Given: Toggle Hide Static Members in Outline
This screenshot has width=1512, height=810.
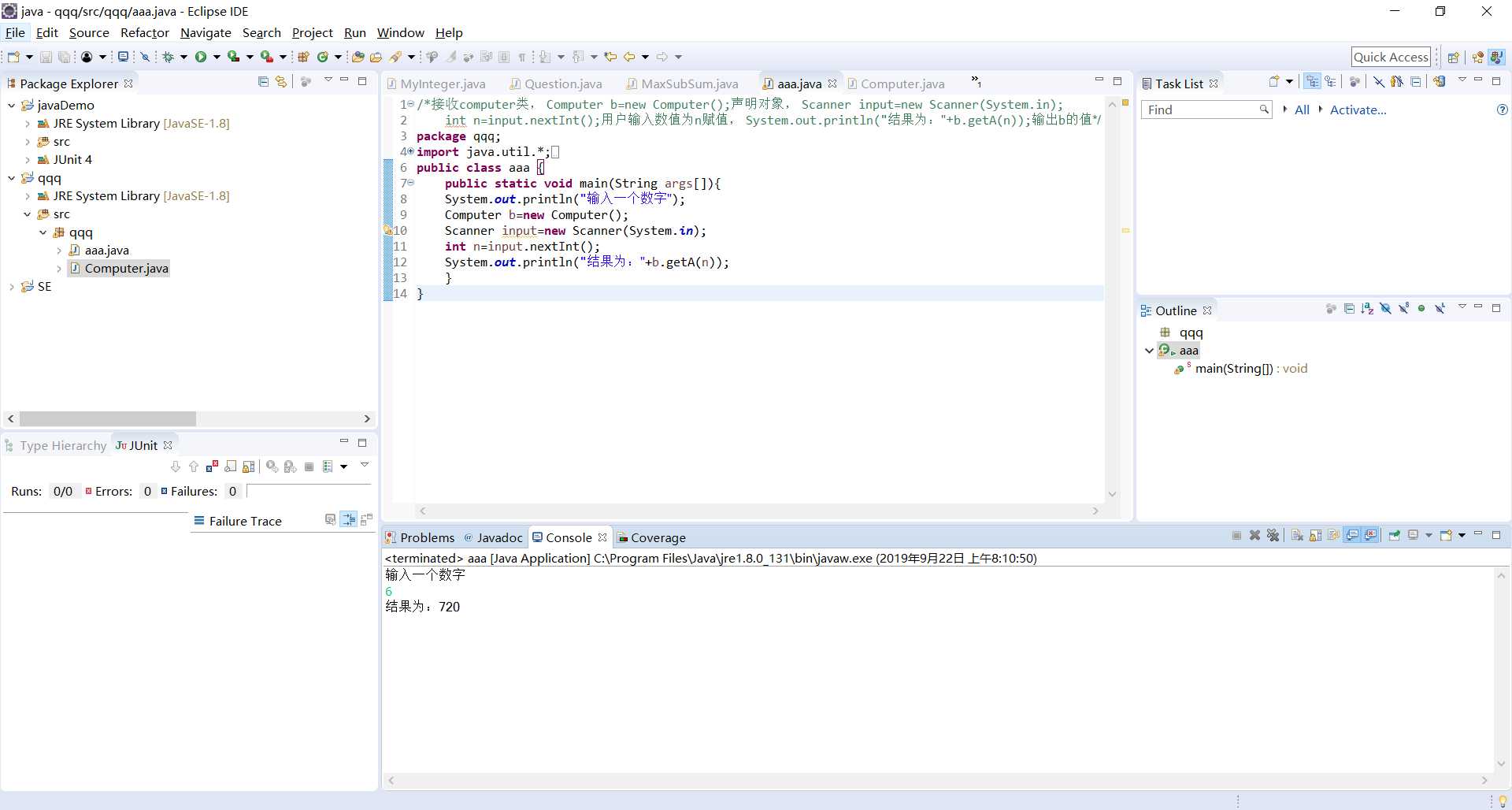Looking at the screenshot, I should pos(1403,308).
